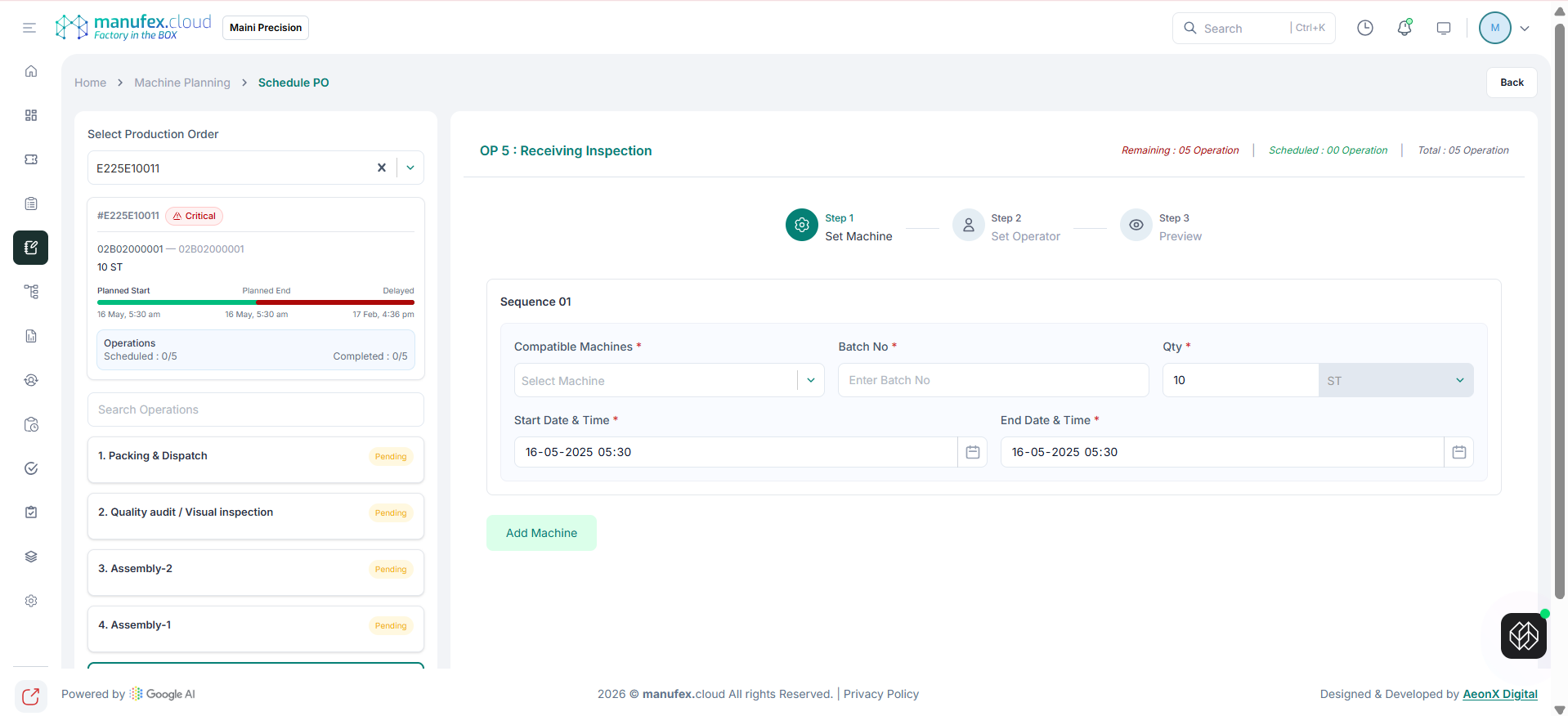Clear the selected production order E225E10011
This screenshot has width=1568, height=716.
click(381, 168)
